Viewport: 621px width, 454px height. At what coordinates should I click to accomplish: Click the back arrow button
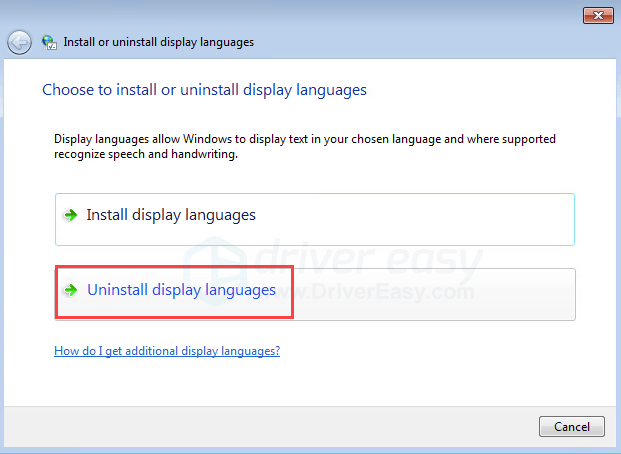tap(19, 42)
